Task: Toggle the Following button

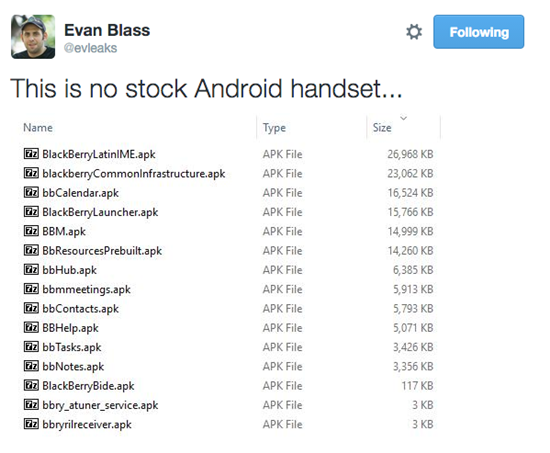Action: coord(478,32)
